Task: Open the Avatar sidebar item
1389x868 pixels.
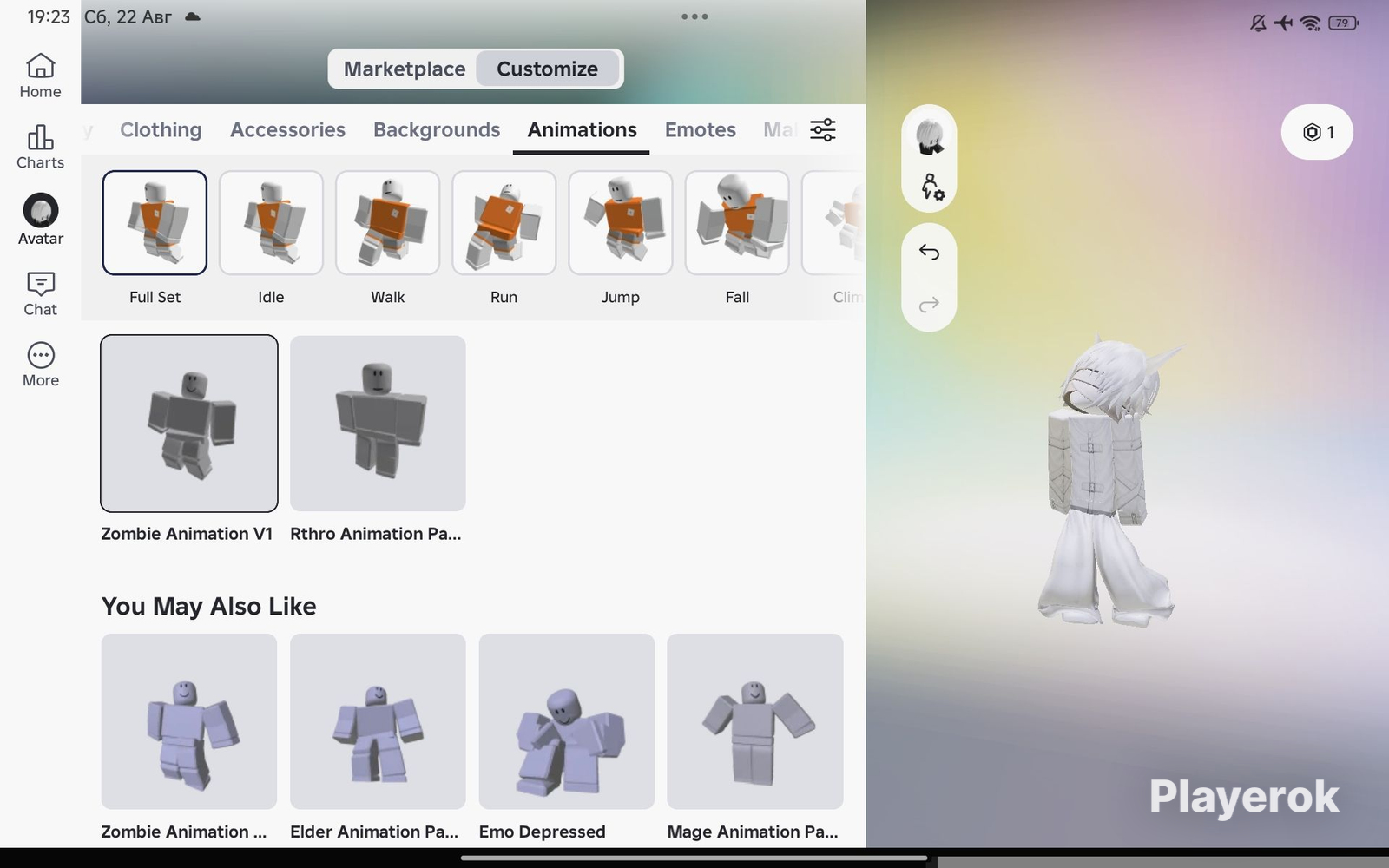Action: click(40, 220)
